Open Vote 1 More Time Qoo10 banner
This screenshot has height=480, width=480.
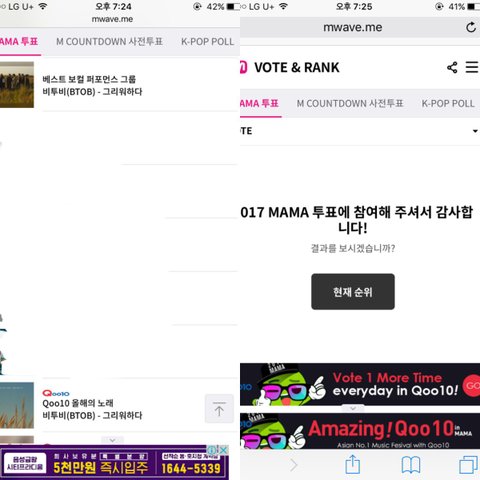360,384
